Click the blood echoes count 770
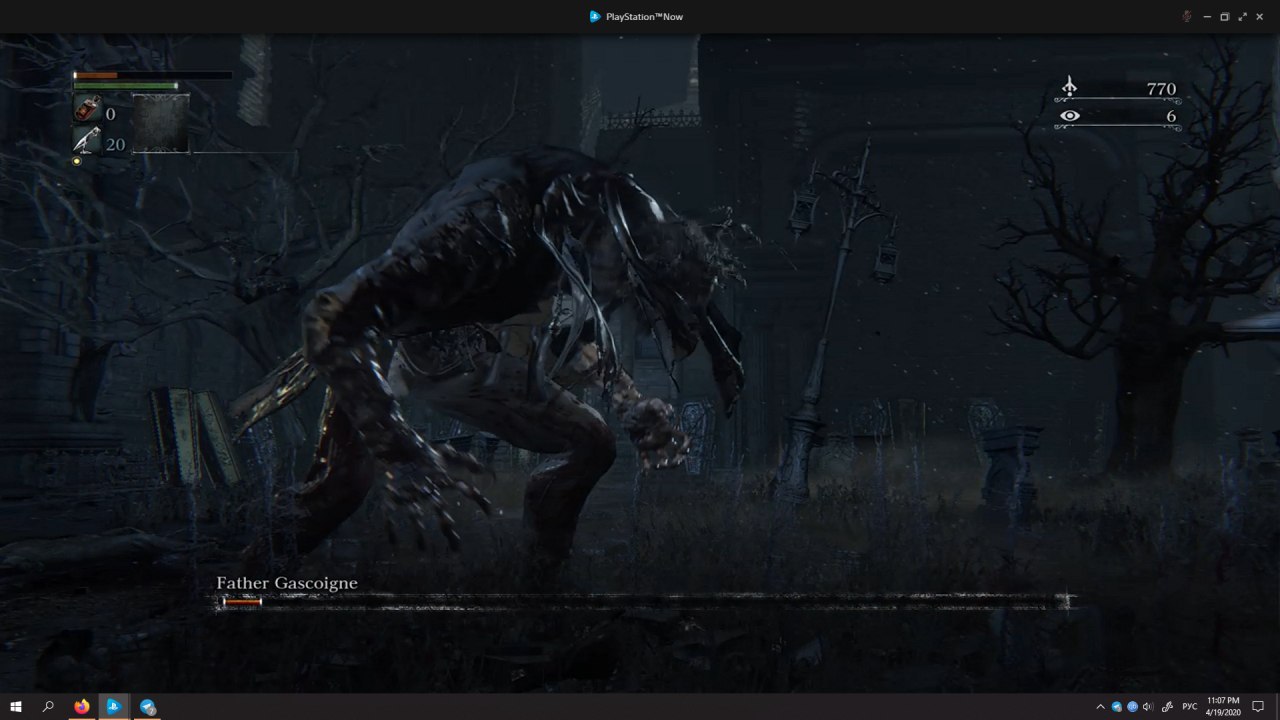Viewport: 1280px width, 720px height. (x=1161, y=89)
